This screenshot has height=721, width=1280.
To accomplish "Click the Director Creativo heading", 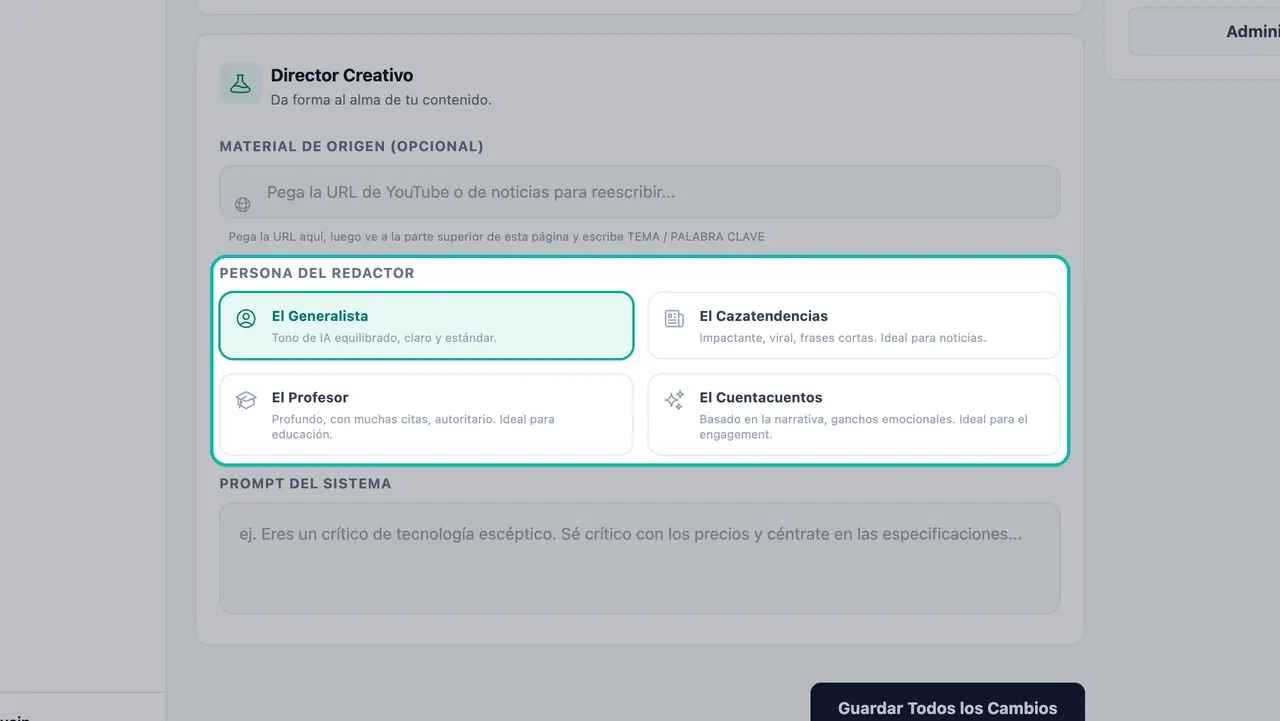I will coord(342,75).
